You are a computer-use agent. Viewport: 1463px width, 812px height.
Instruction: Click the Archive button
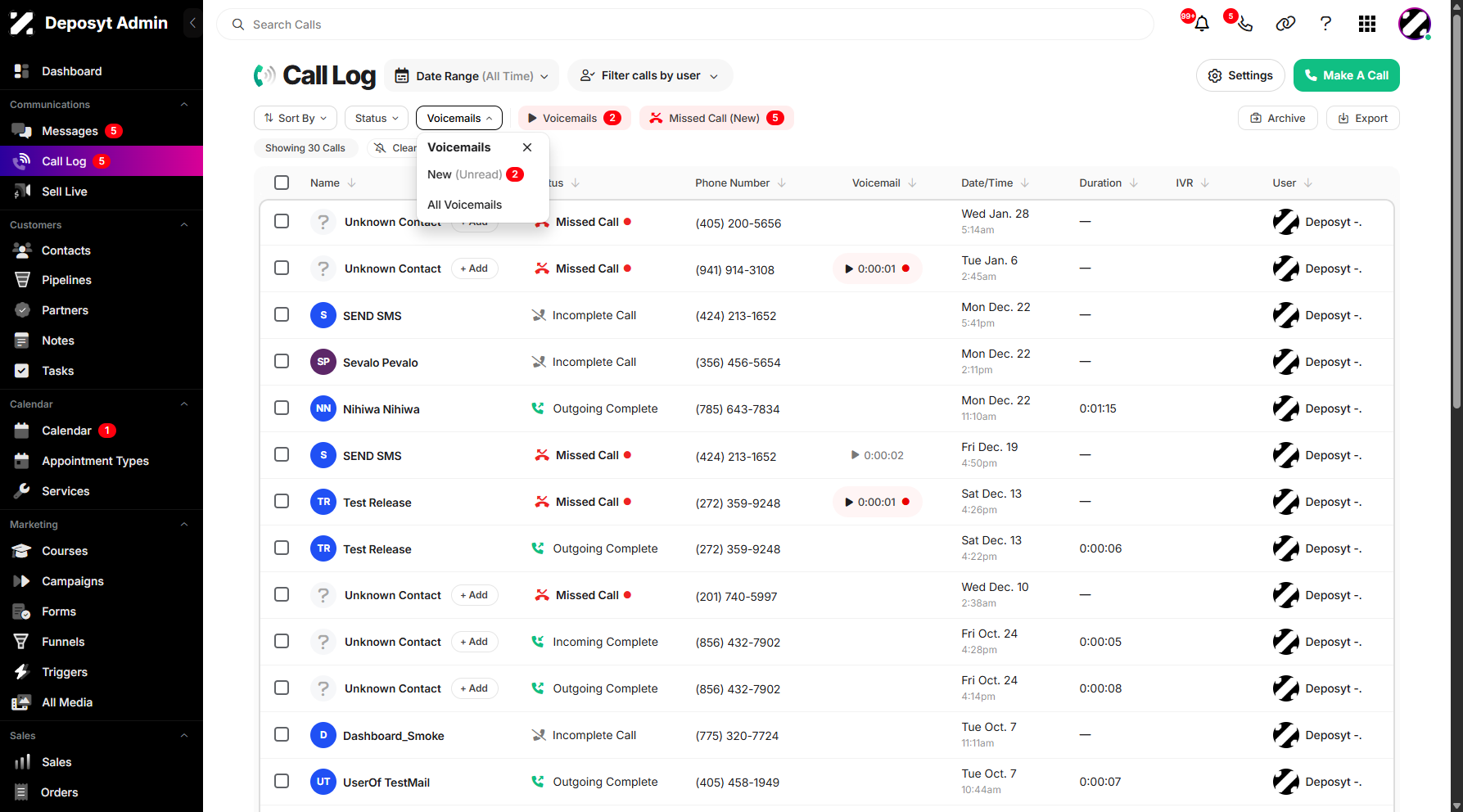[x=1277, y=118]
